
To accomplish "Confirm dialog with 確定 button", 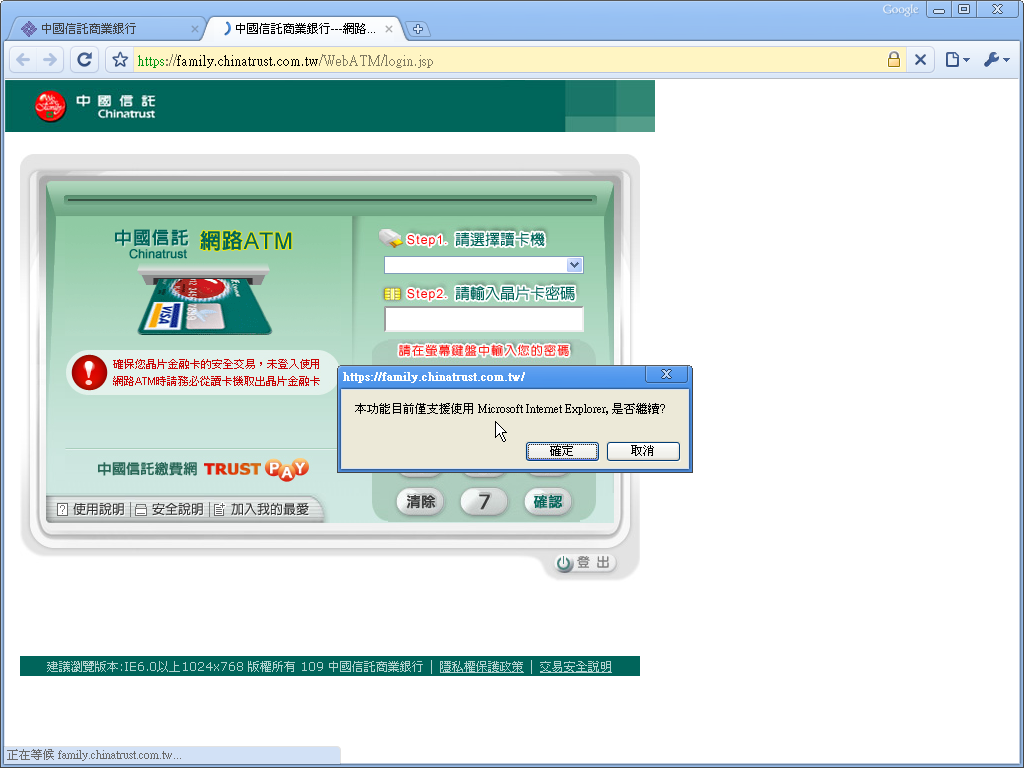I will [x=562, y=451].
